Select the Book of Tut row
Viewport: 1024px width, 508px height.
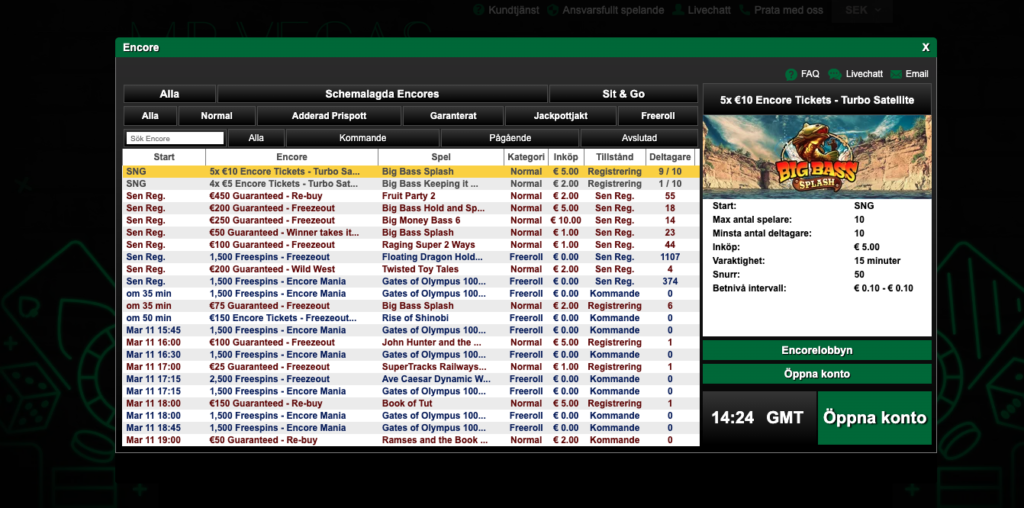411,404
